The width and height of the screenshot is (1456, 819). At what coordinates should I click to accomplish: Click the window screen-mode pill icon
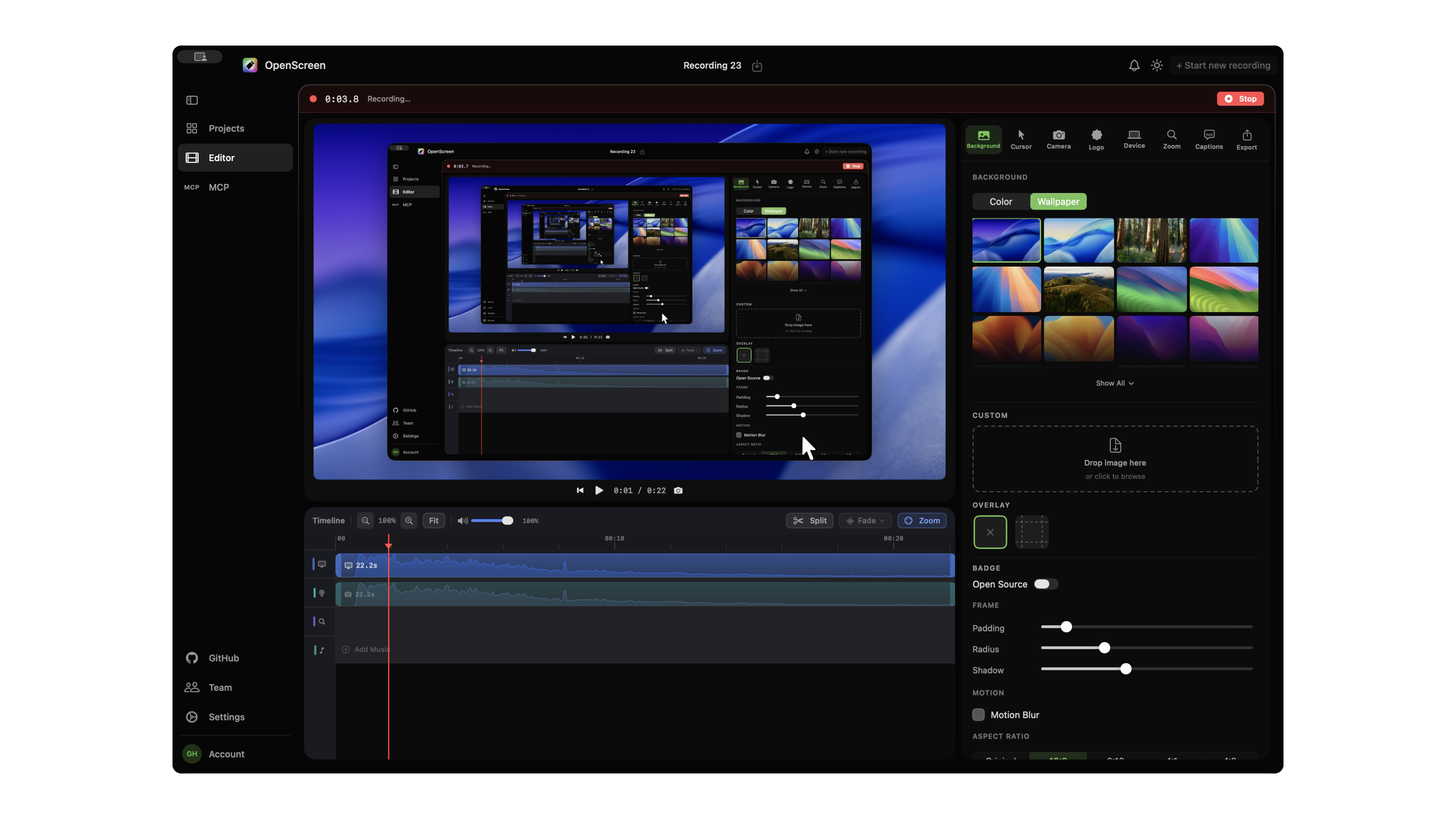199,56
